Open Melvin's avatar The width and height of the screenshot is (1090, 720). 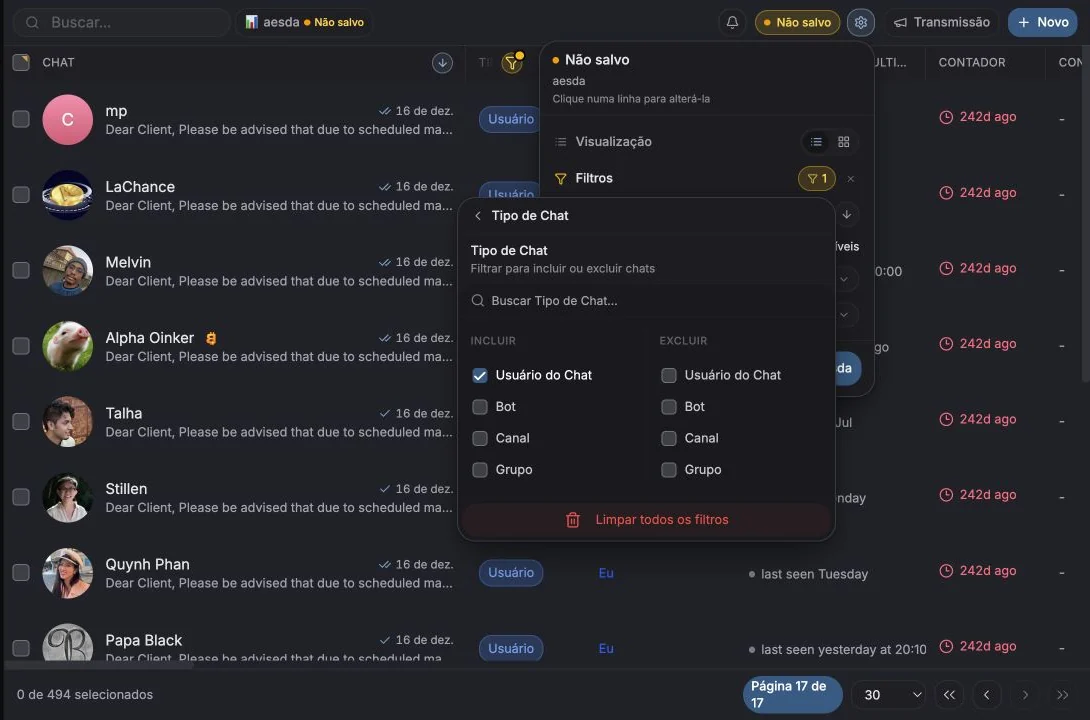(x=67, y=271)
